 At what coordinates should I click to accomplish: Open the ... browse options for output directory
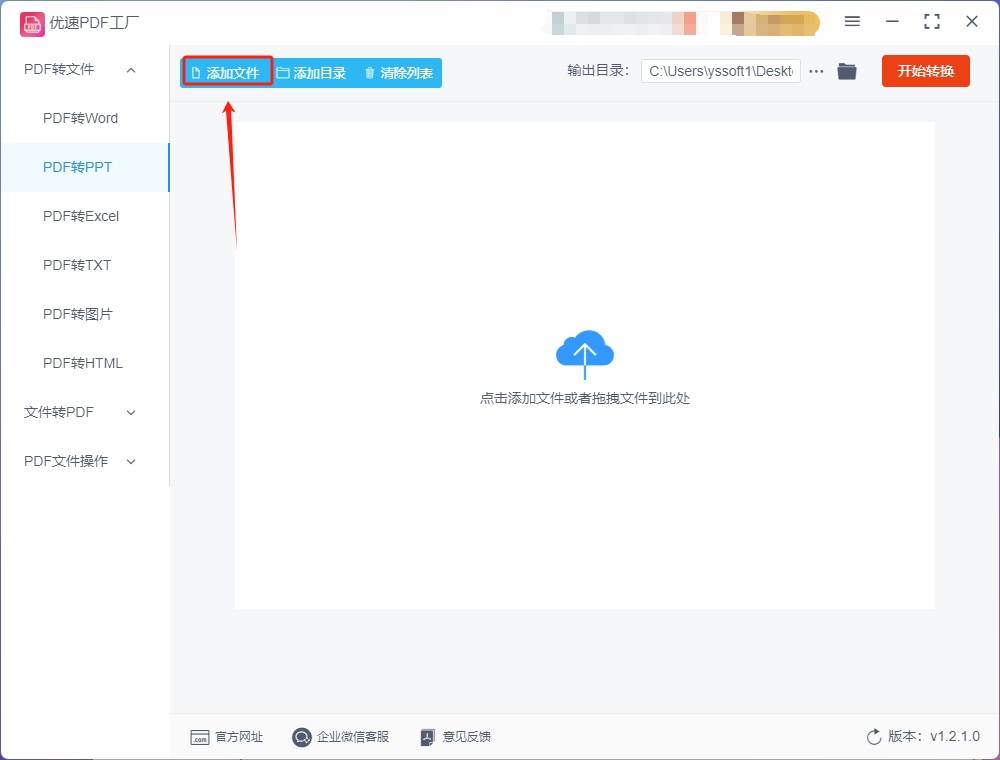pyautogui.click(x=816, y=71)
